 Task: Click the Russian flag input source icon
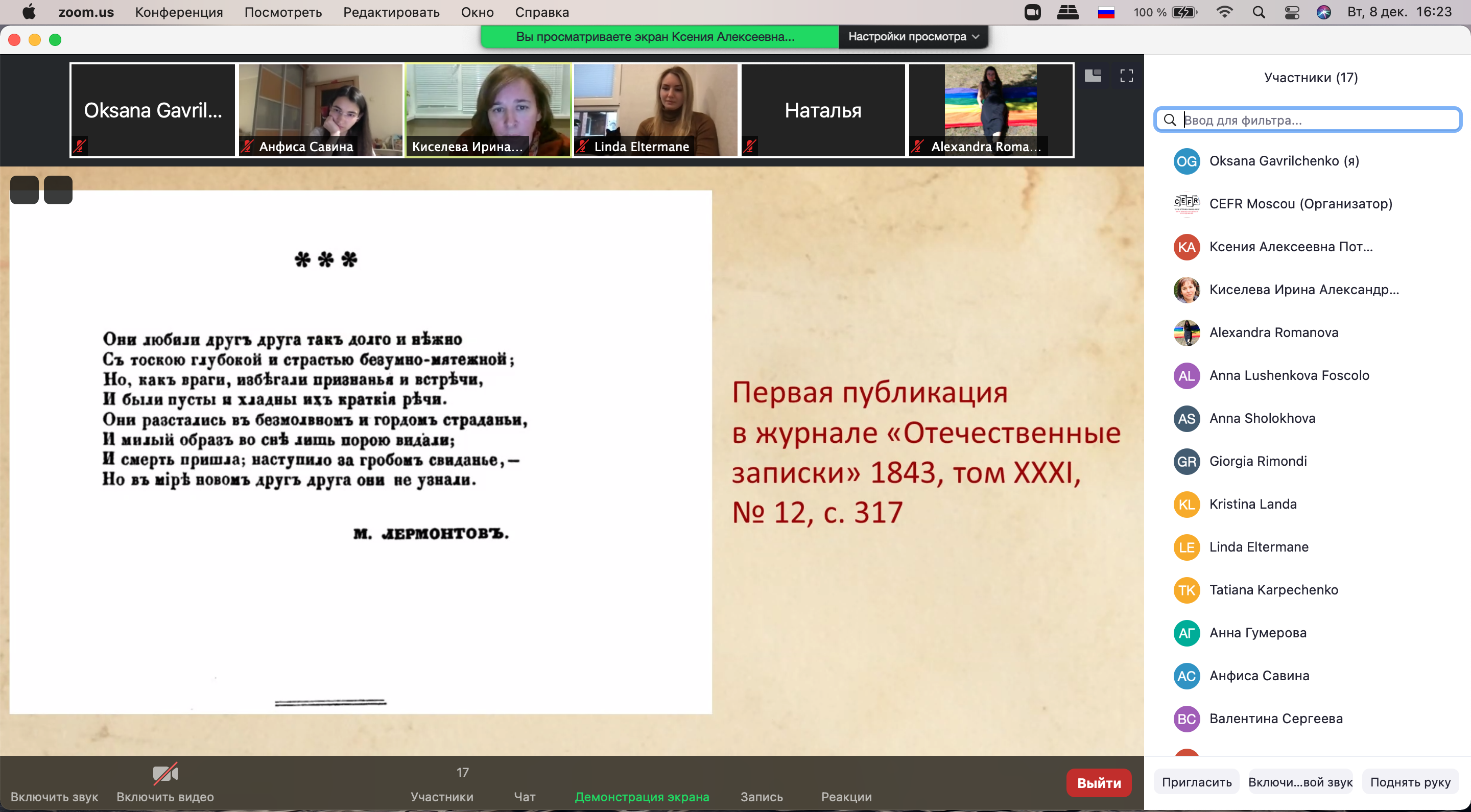click(1106, 12)
